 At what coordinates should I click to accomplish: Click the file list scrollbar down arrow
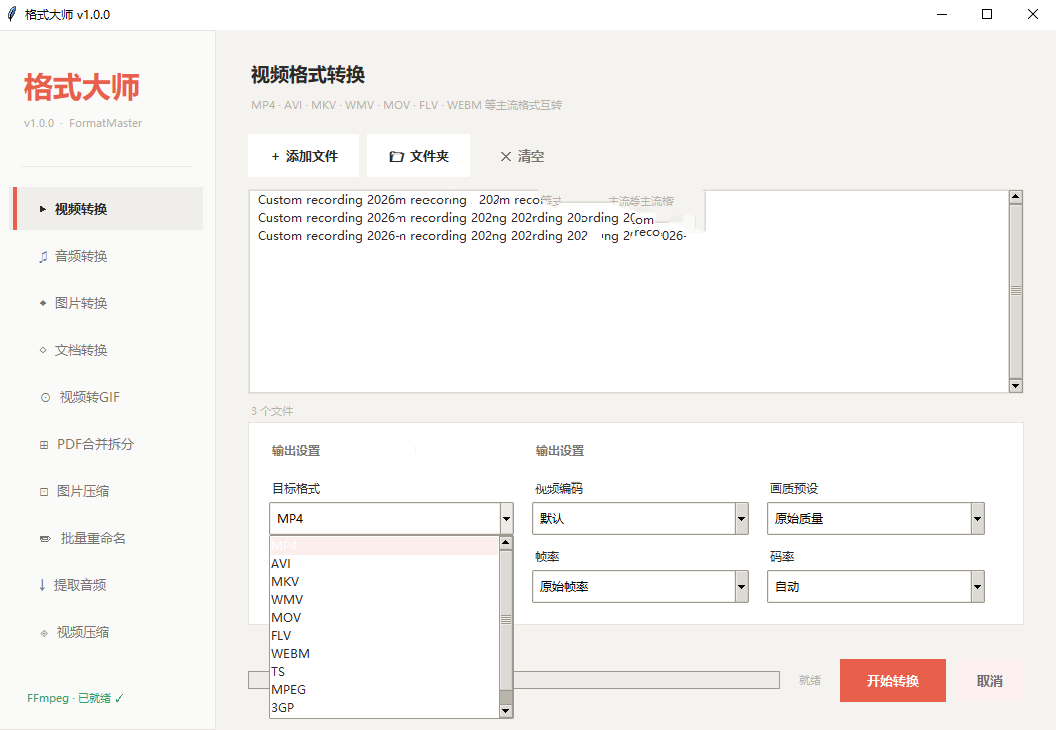click(1016, 386)
